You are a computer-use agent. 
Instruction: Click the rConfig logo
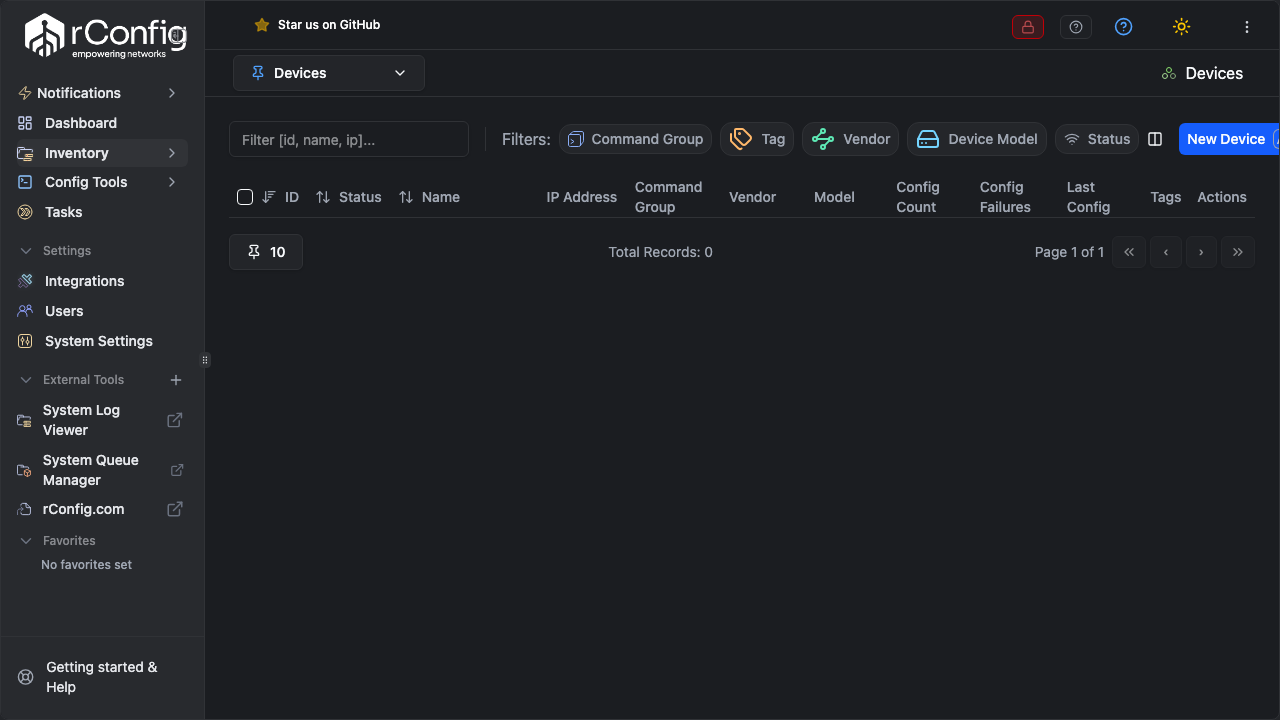[105, 36]
